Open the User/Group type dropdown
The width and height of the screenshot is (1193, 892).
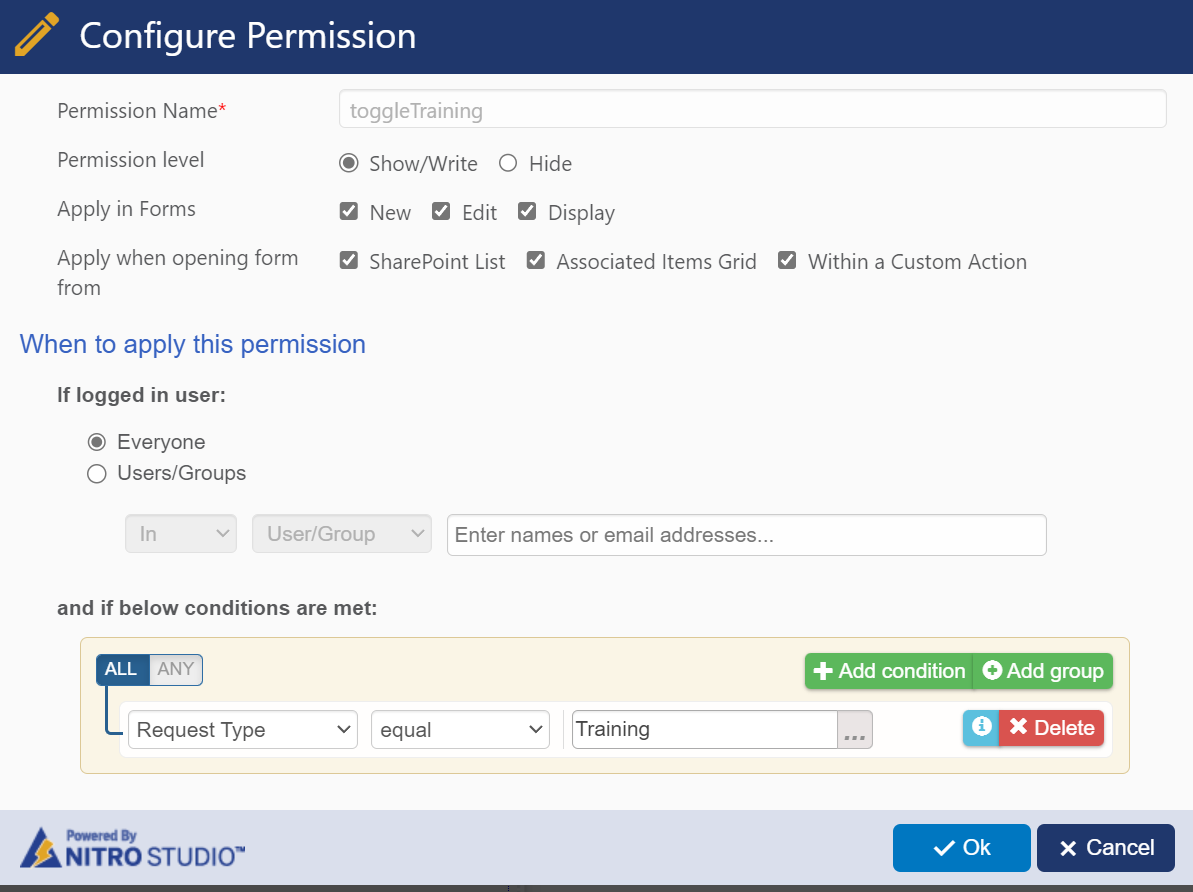(342, 534)
